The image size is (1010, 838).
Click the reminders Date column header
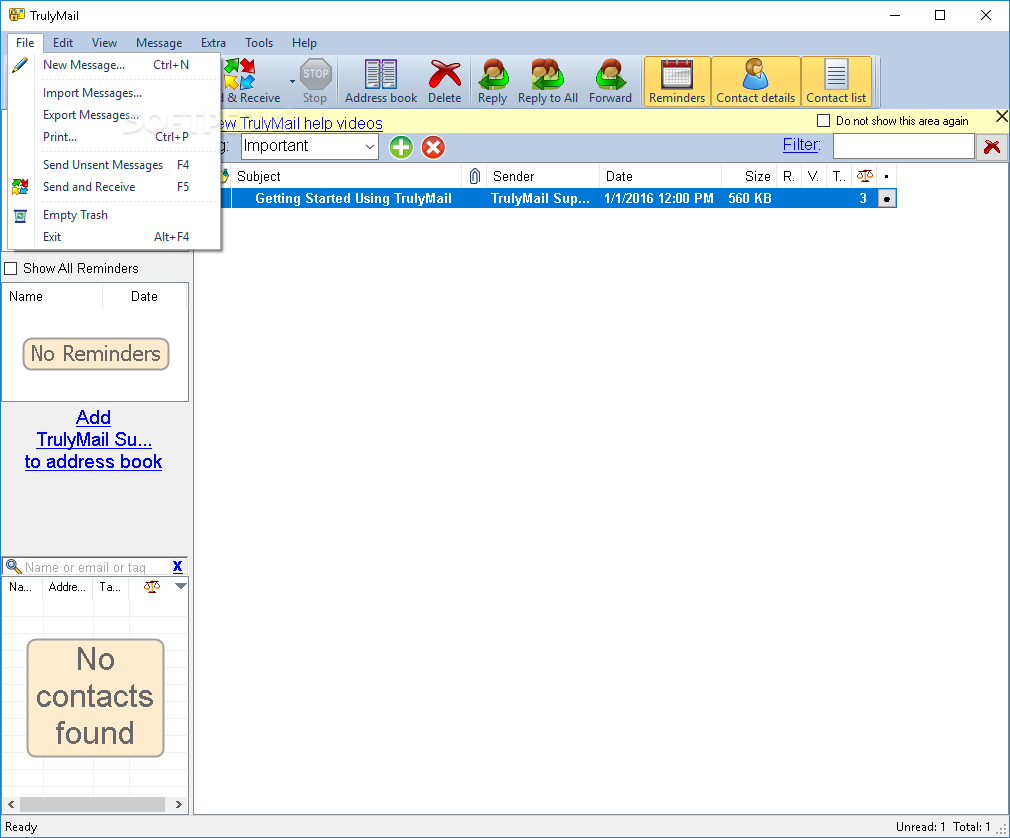144,296
